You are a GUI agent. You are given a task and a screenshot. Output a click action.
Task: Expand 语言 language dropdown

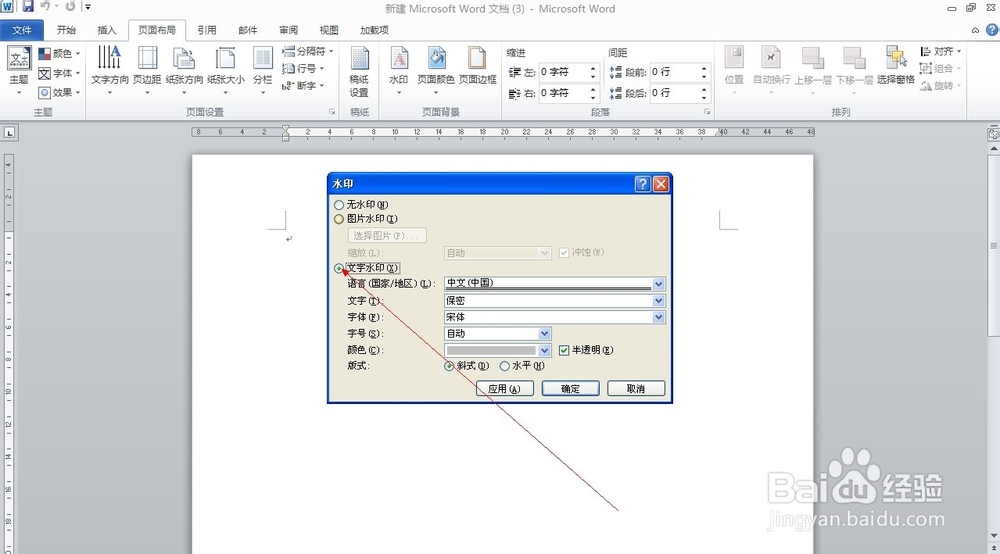pos(659,284)
